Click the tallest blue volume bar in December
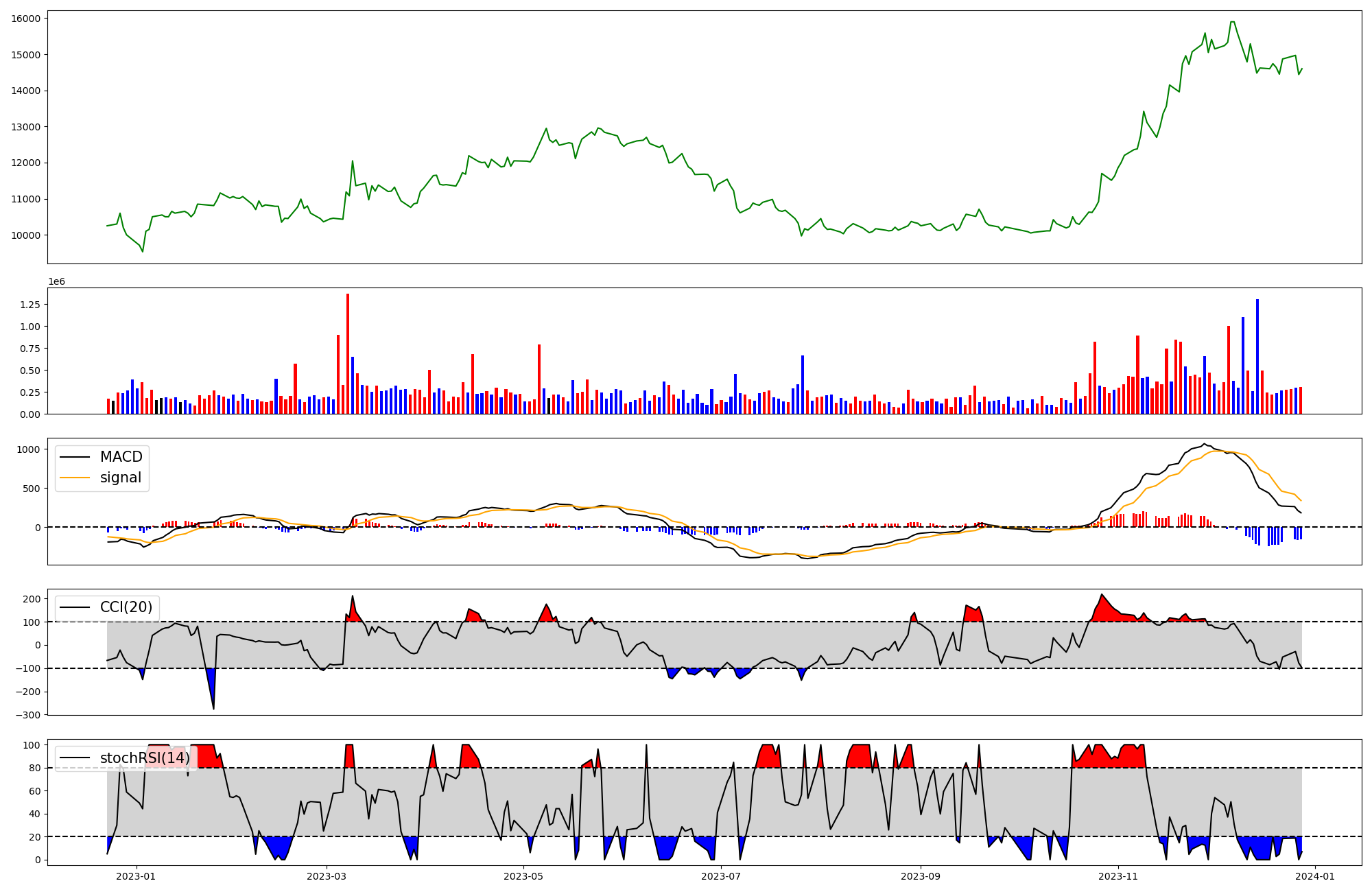1372x892 pixels. [x=1257, y=356]
